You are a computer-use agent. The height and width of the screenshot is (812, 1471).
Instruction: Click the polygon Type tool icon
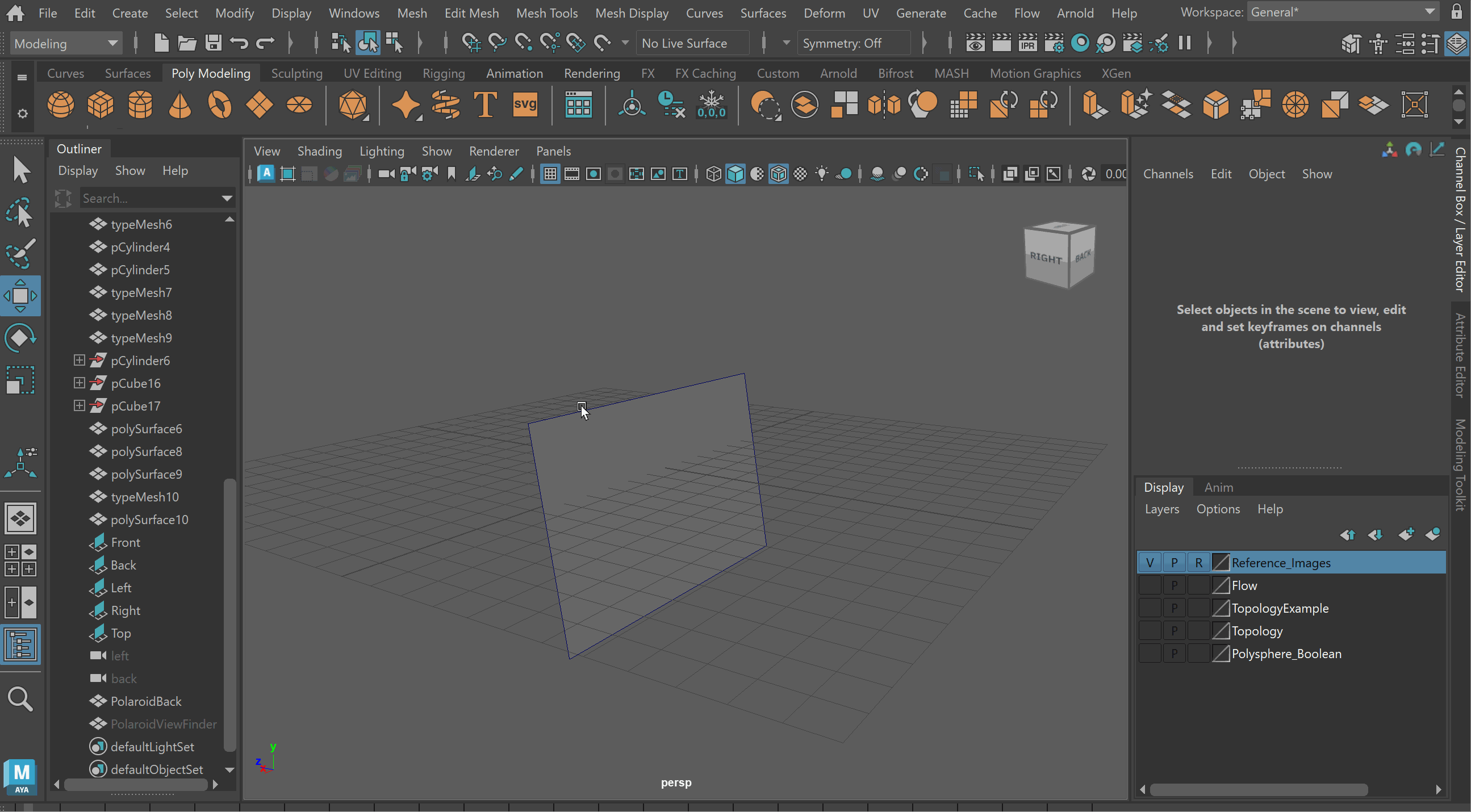coord(485,106)
